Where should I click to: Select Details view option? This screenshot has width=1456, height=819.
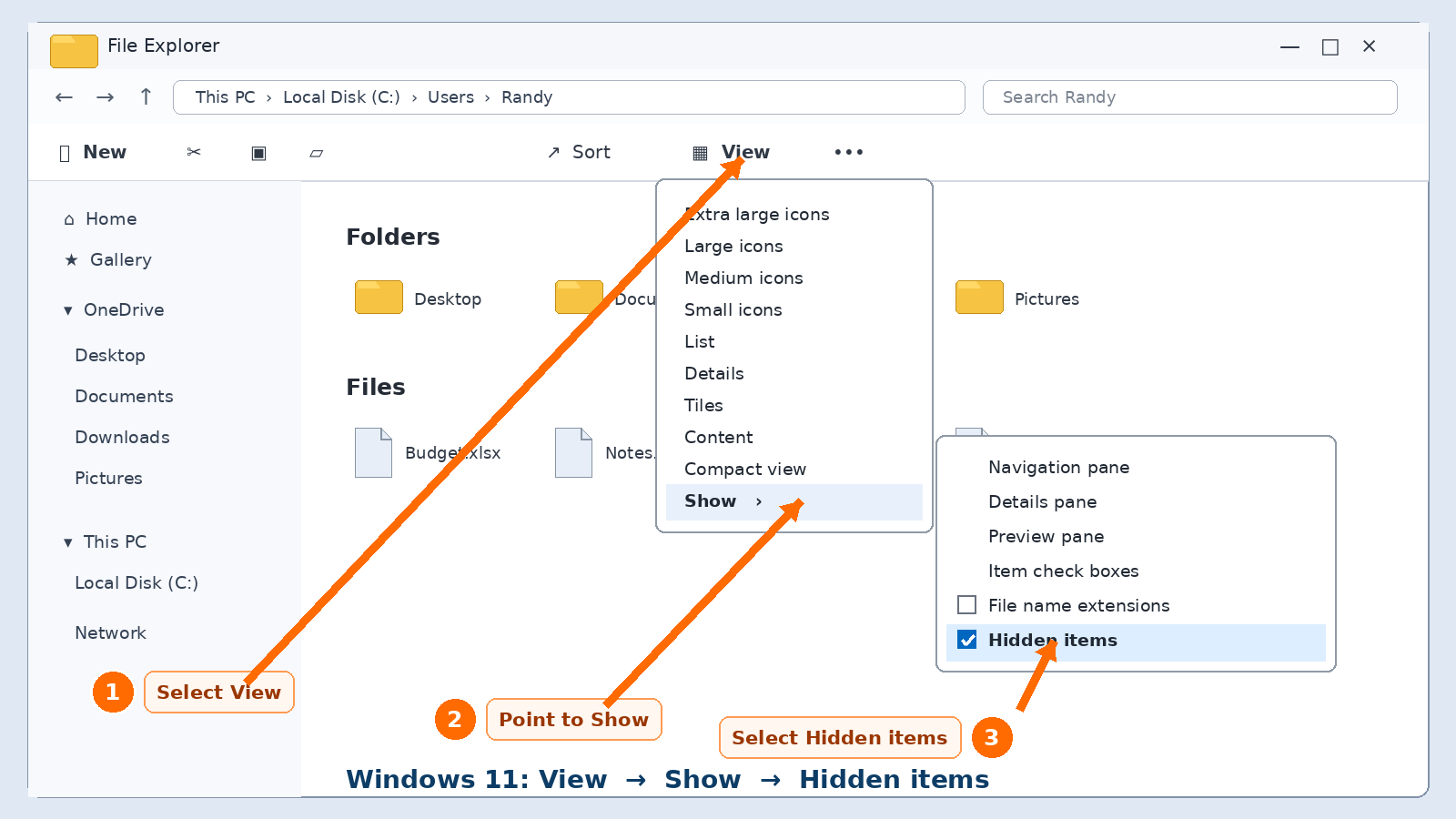pos(713,374)
